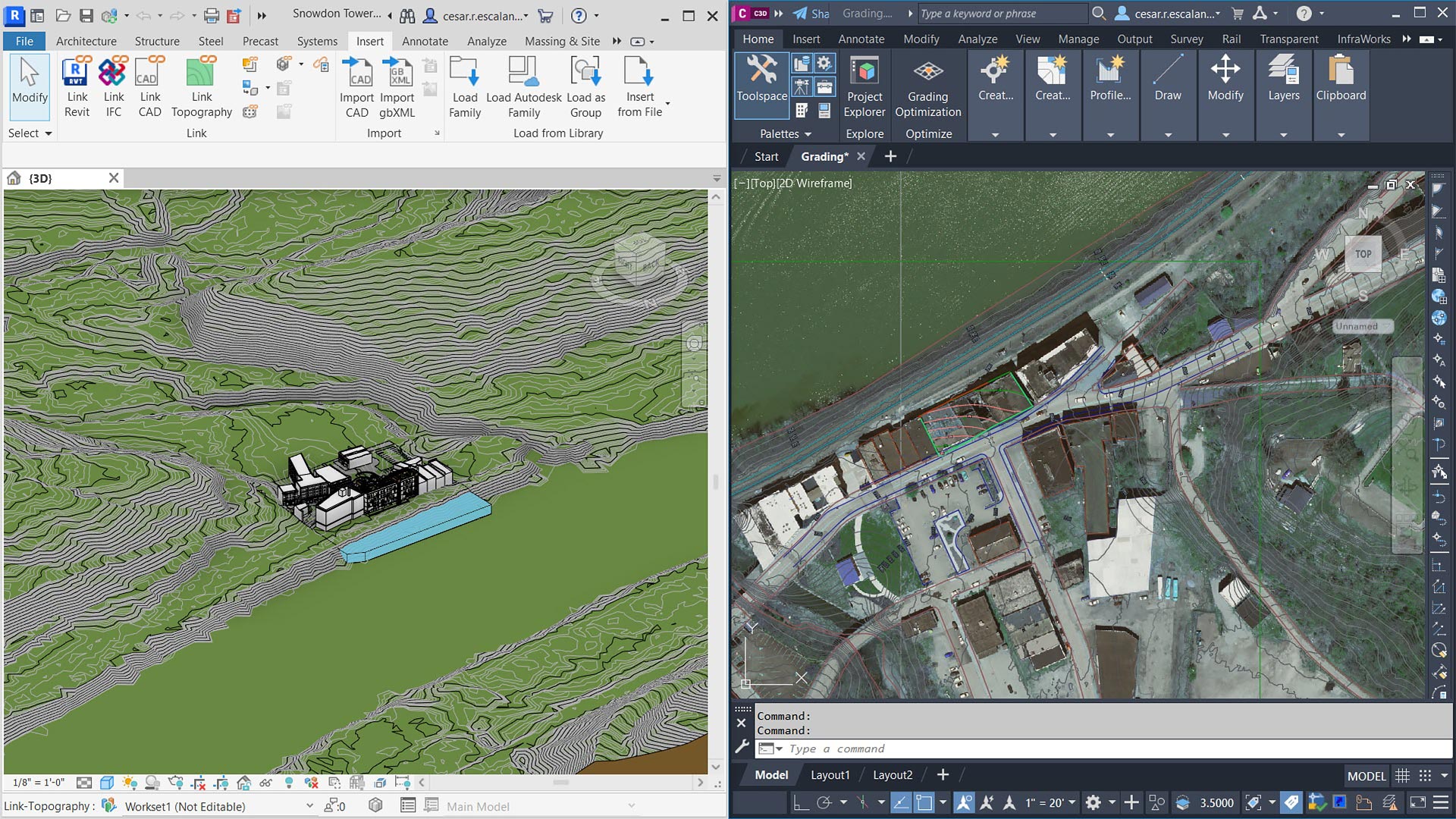
Task: Click the MODEL space button
Action: [x=1366, y=776]
